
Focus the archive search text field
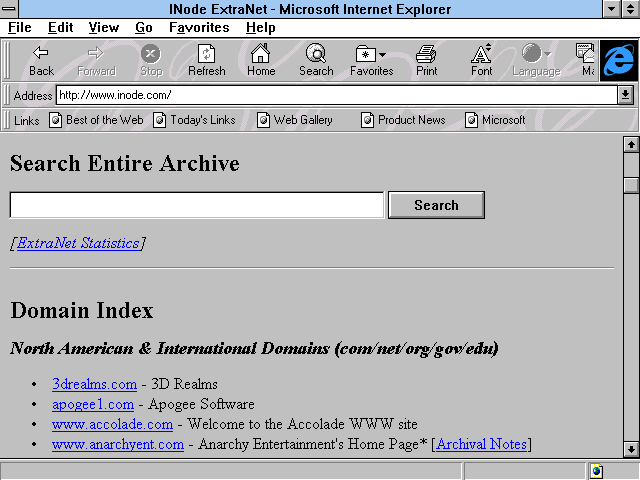197,205
